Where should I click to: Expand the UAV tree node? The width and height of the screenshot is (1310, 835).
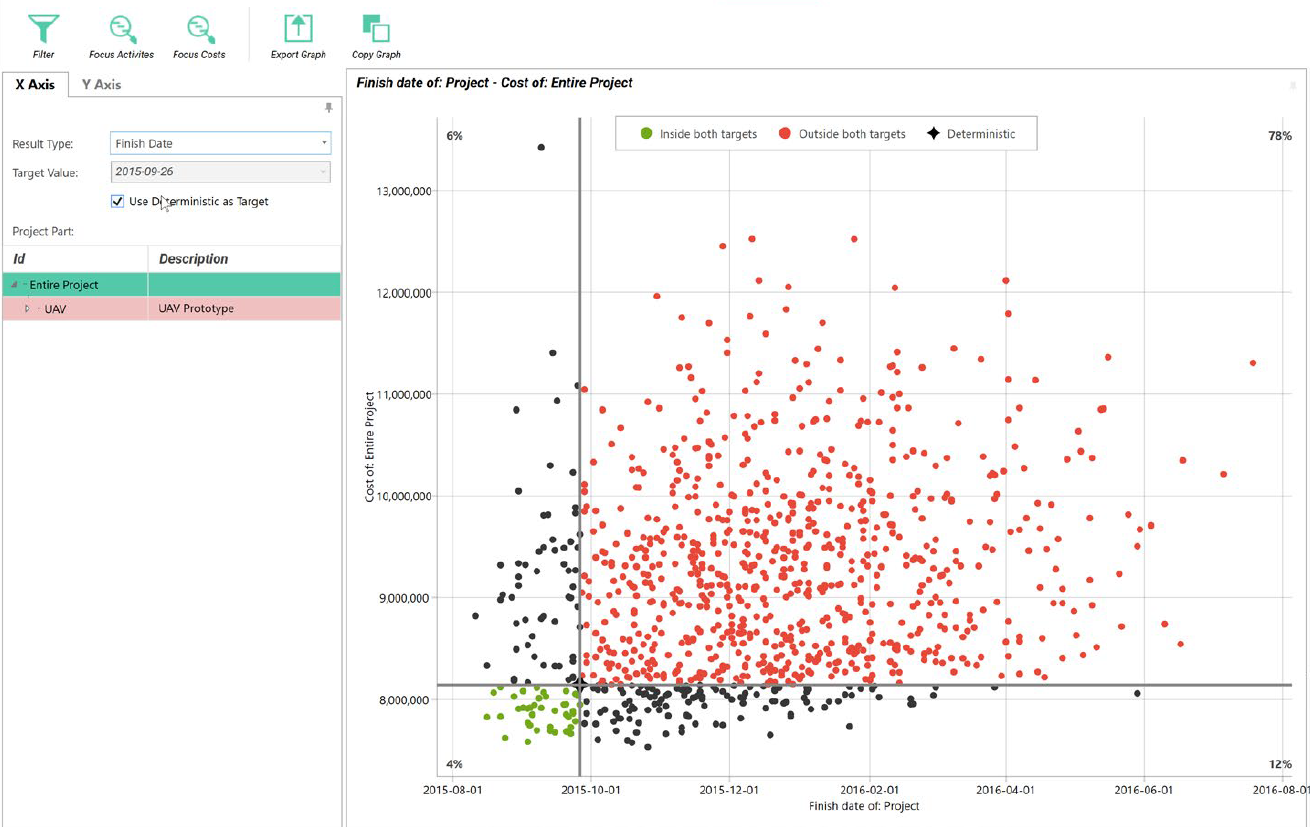(28, 309)
